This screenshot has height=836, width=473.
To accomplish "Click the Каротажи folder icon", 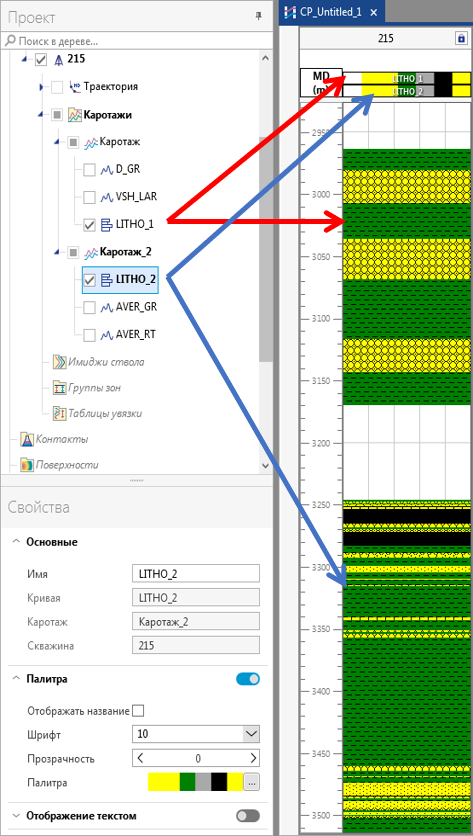I will coord(75,115).
